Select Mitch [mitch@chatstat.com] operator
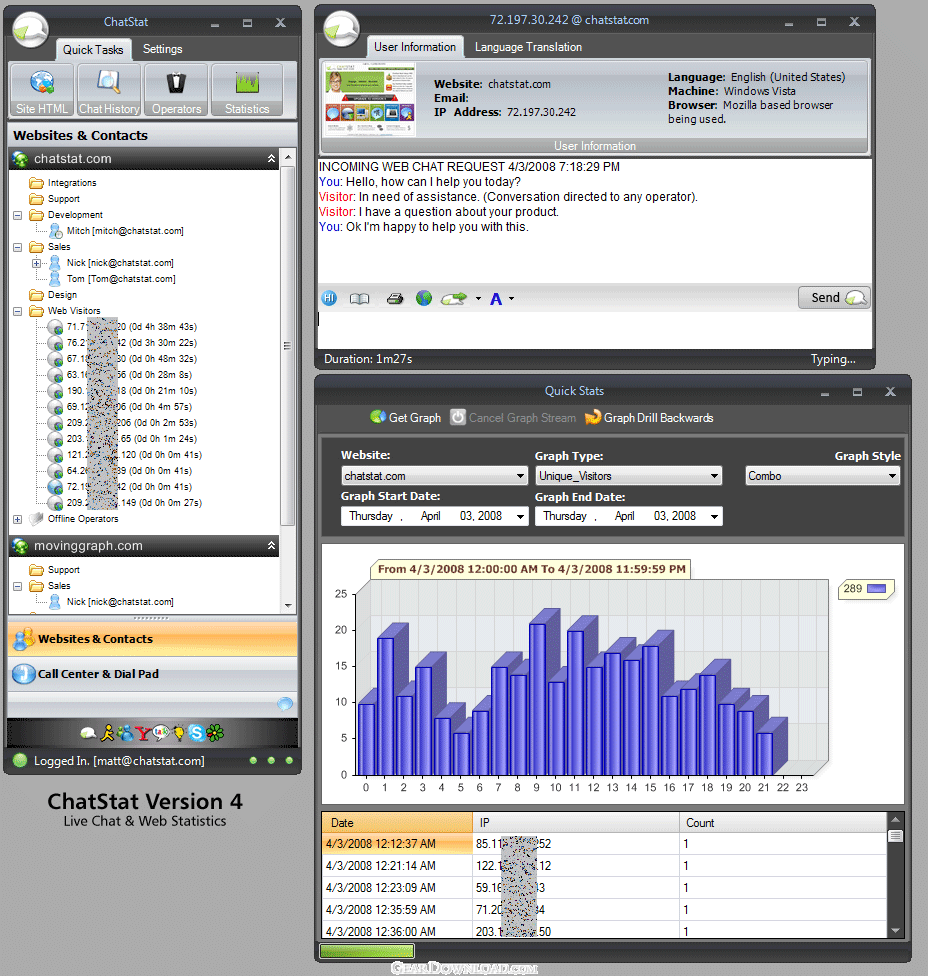This screenshot has height=976, width=928. tap(124, 231)
